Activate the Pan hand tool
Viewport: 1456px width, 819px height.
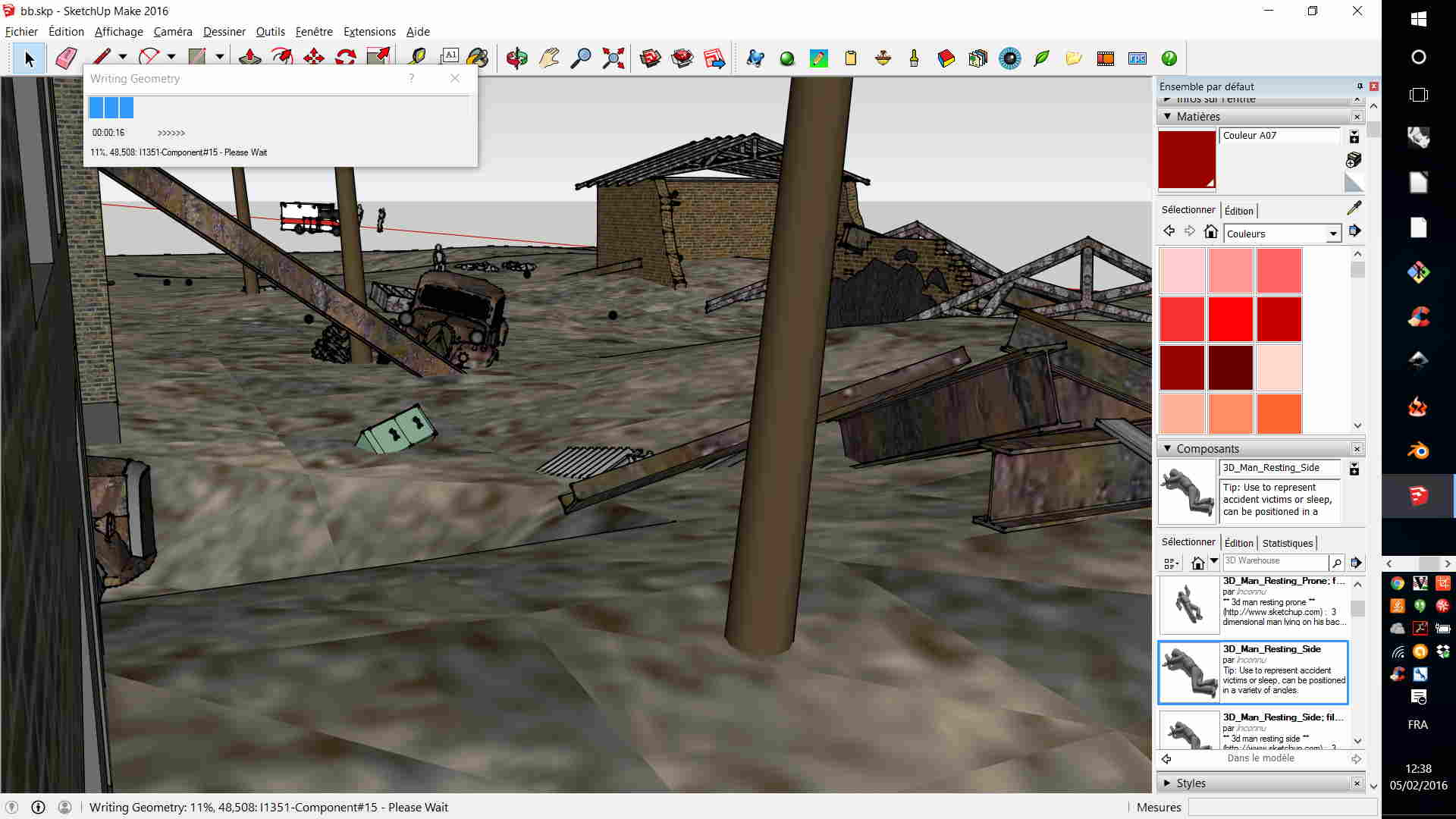[549, 58]
